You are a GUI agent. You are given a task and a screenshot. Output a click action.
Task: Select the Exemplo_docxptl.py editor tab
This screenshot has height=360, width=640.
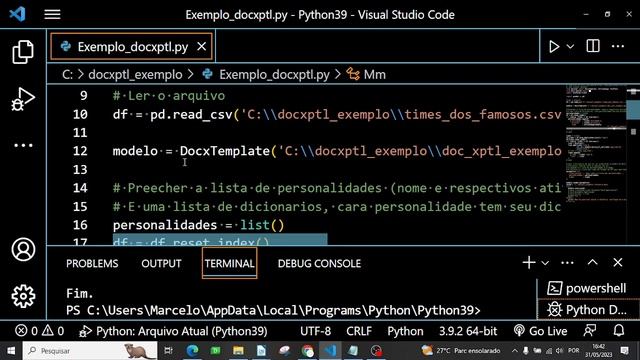pyautogui.click(x=131, y=47)
